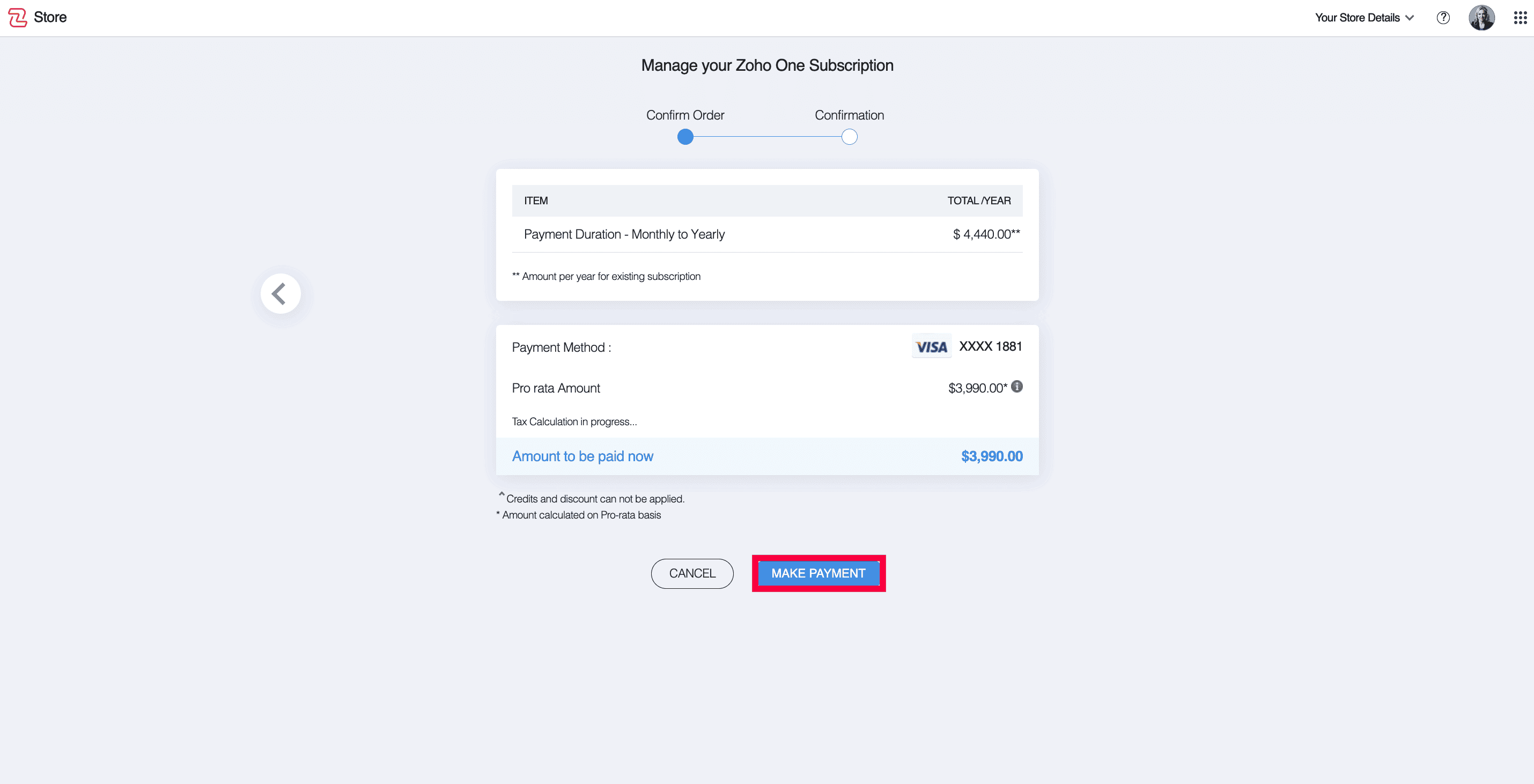The width and height of the screenshot is (1534, 784).
Task: Click the Amount to be paid now row
Action: (x=766, y=456)
